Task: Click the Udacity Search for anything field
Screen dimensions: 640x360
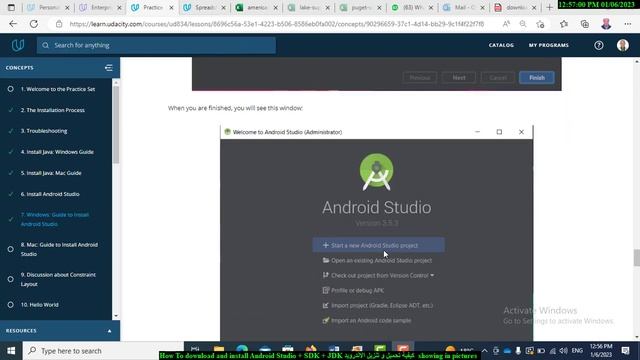Action: point(156,45)
